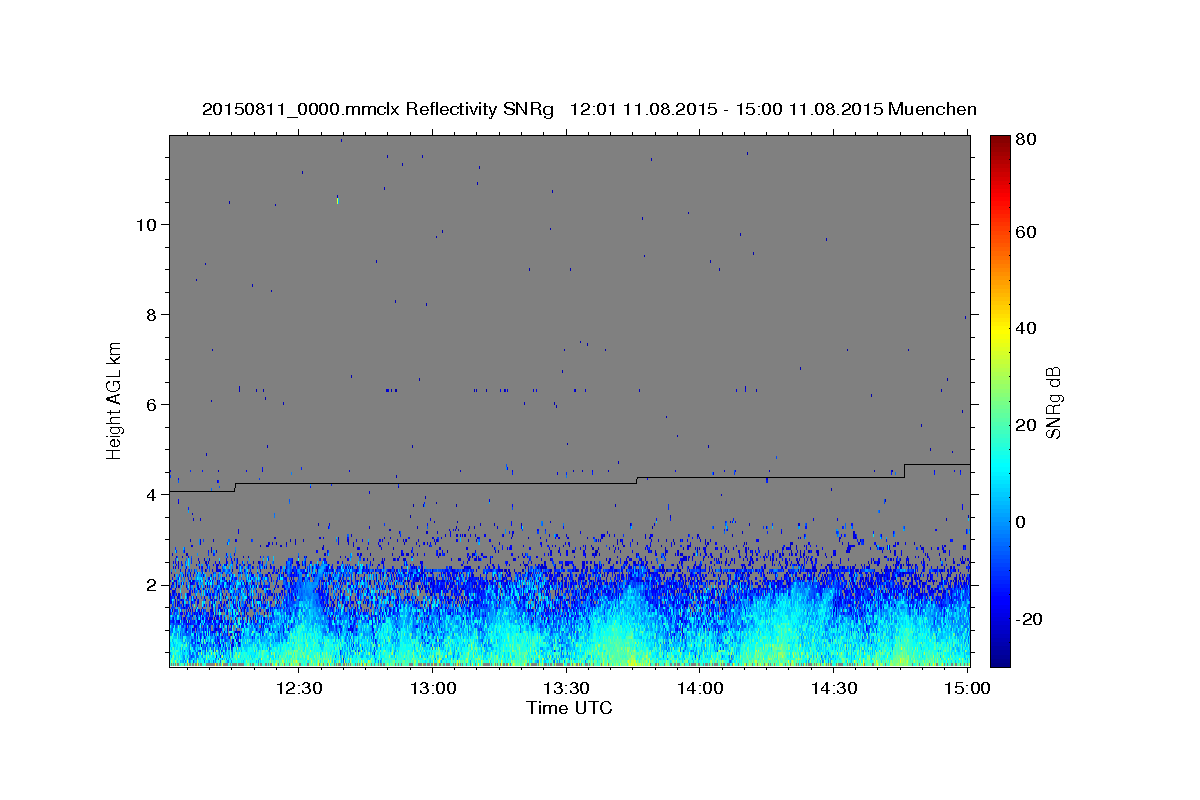Viewport: 1200px width, 800px height.
Task: Click the 12:30 time tick label
Action: (x=299, y=688)
